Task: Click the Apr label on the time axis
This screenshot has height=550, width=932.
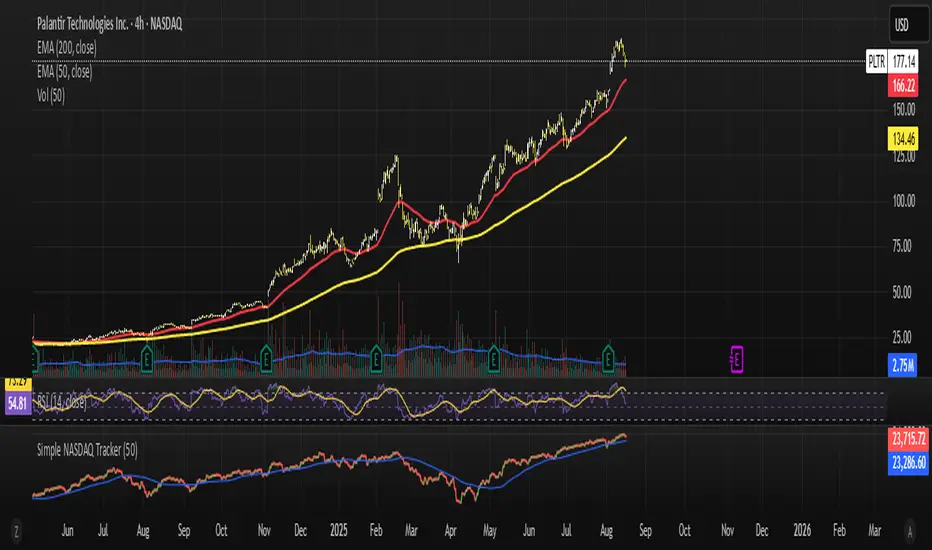Action: click(x=451, y=530)
